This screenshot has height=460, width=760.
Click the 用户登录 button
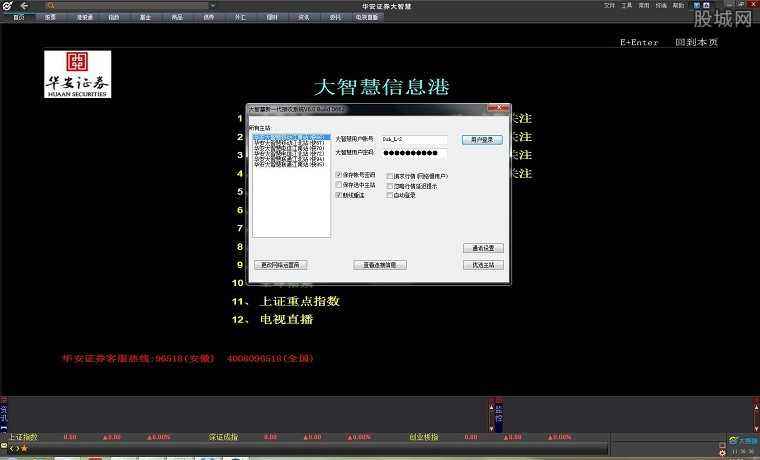(482, 140)
